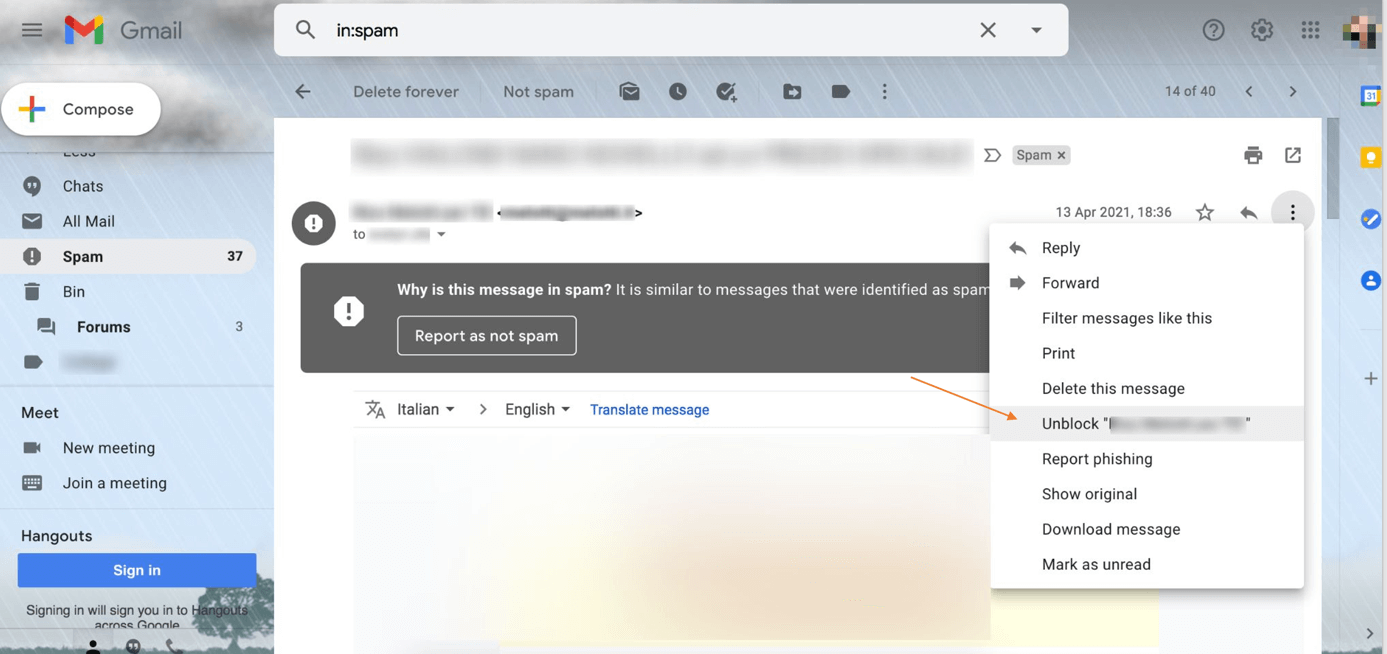Screen dimensions: 1387x654
Task: Choose Forward from the menu
Action: (1147, 283)
